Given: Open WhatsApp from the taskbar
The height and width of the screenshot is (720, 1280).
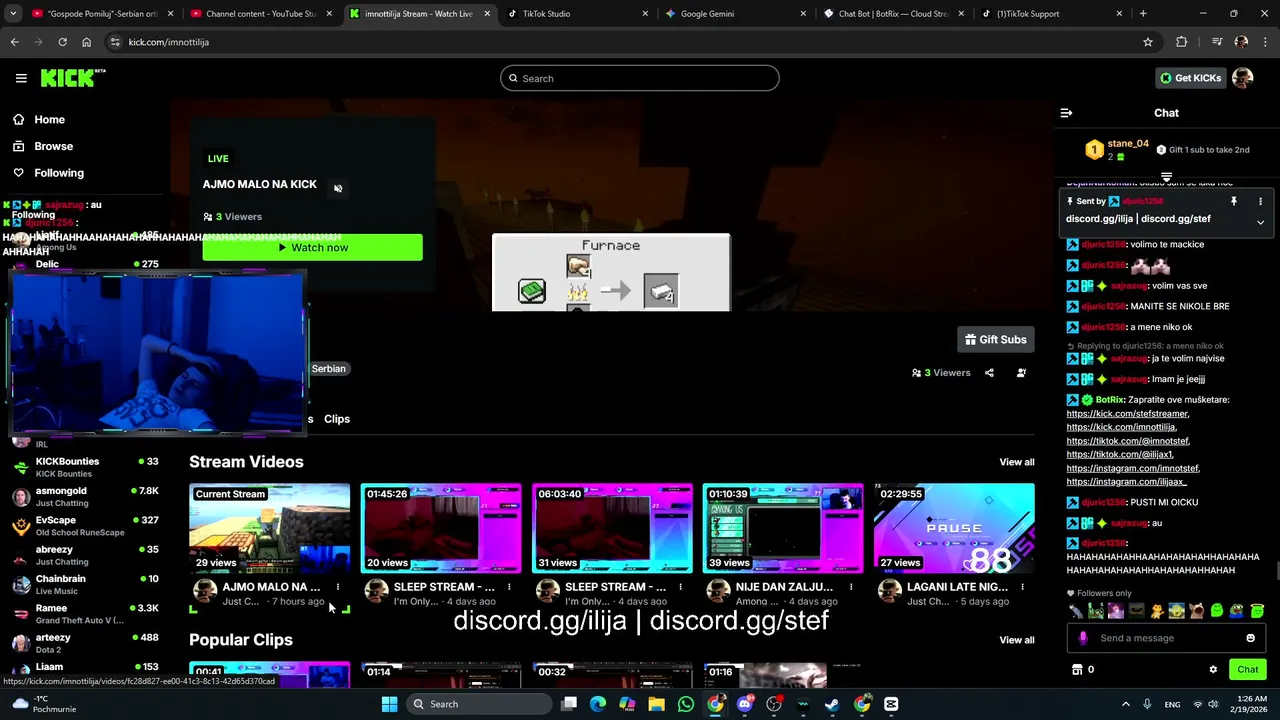Looking at the screenshot, I should [x=686, y=704].
